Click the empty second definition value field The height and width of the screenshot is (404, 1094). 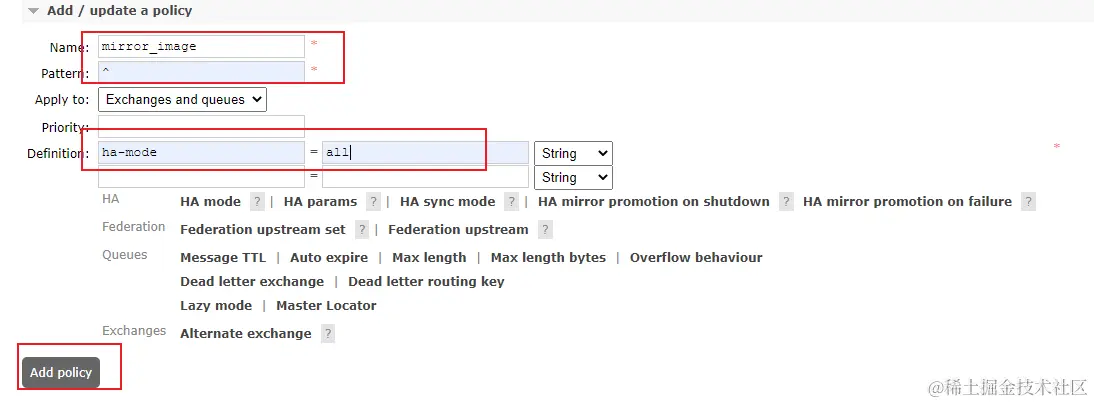[426, 177]
